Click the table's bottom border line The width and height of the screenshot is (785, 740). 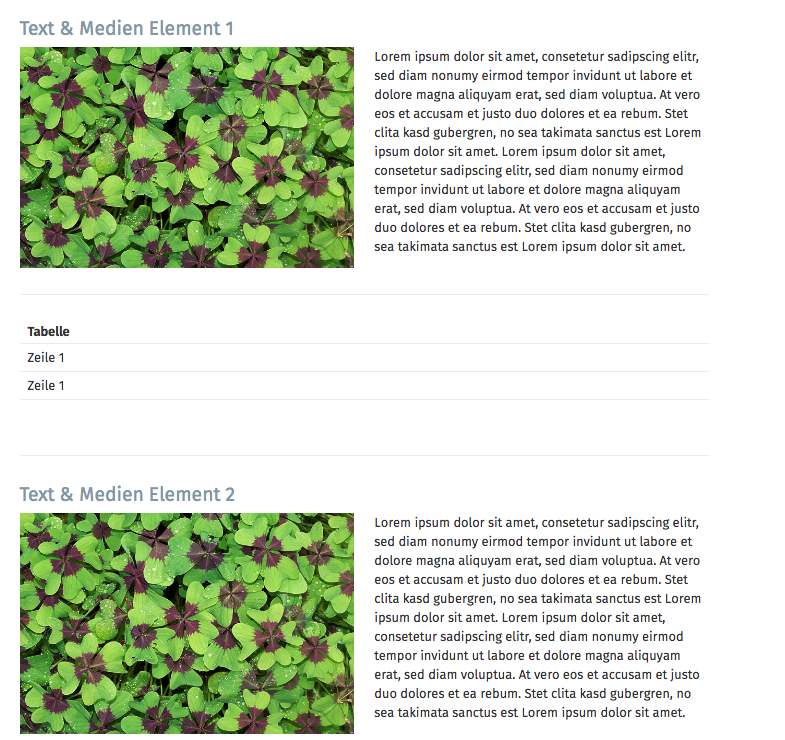pyautogui.click(x=364, y=400)
